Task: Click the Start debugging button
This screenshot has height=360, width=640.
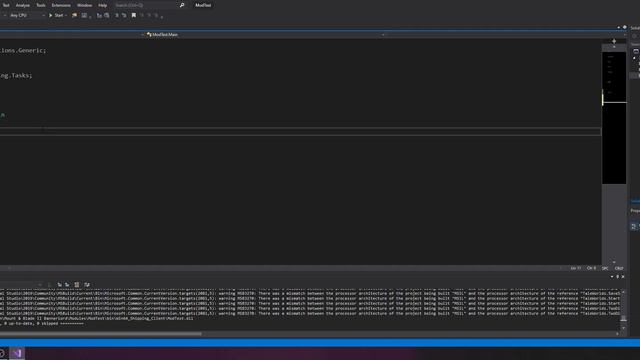Action: 56,16
